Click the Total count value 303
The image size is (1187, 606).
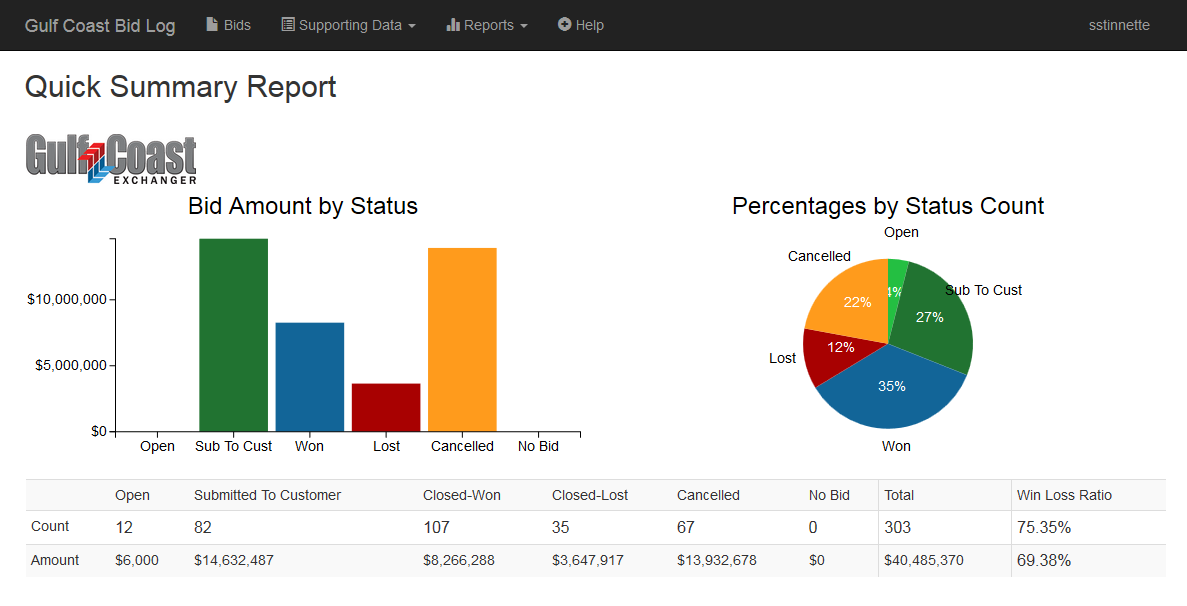pyautogui.click(x=897, y=527)
